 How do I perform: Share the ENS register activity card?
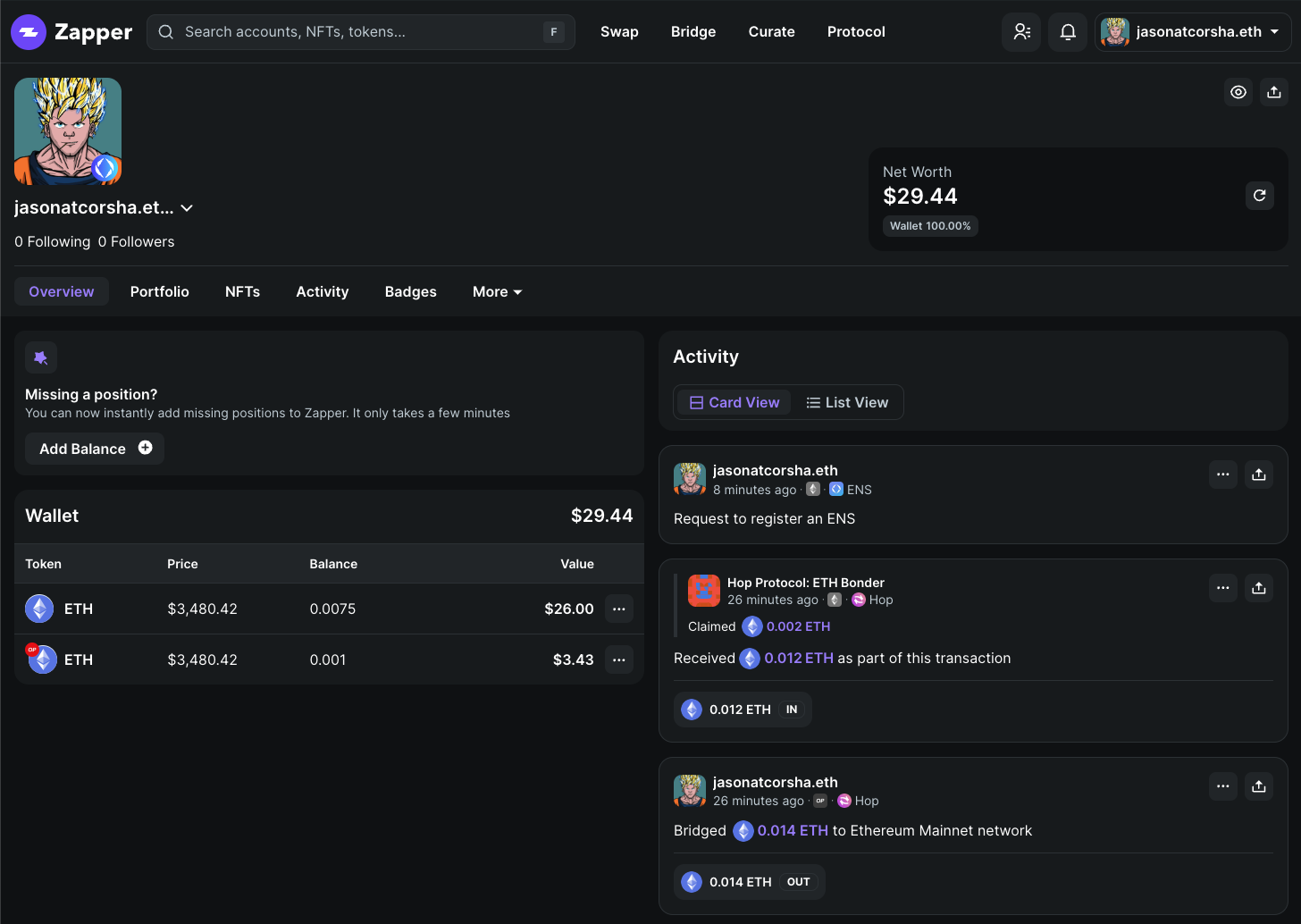1259,475
